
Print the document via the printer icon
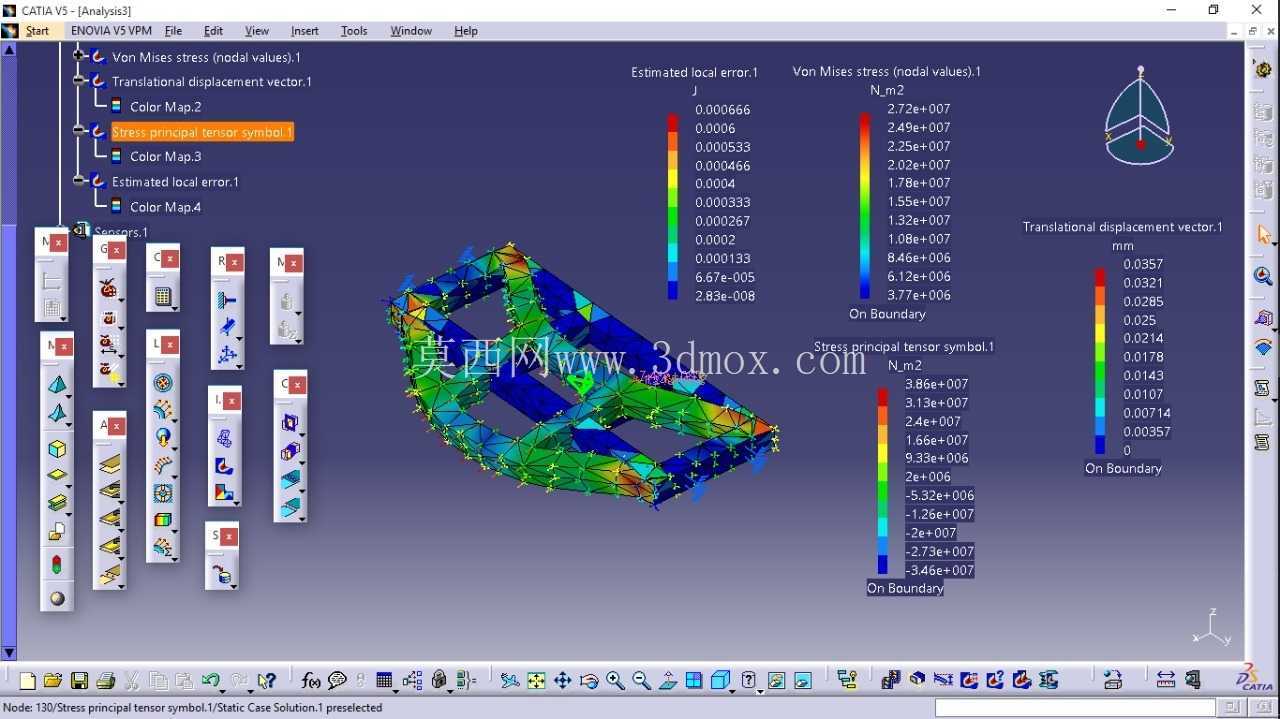pos(105,681)
